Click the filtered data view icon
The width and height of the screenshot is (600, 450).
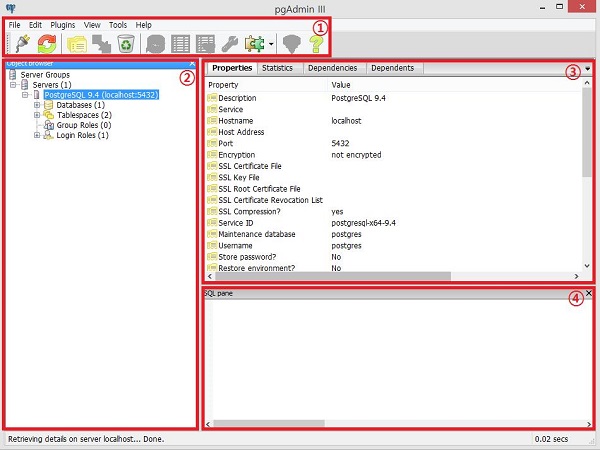pyautogui.click(x=205, y=44)
